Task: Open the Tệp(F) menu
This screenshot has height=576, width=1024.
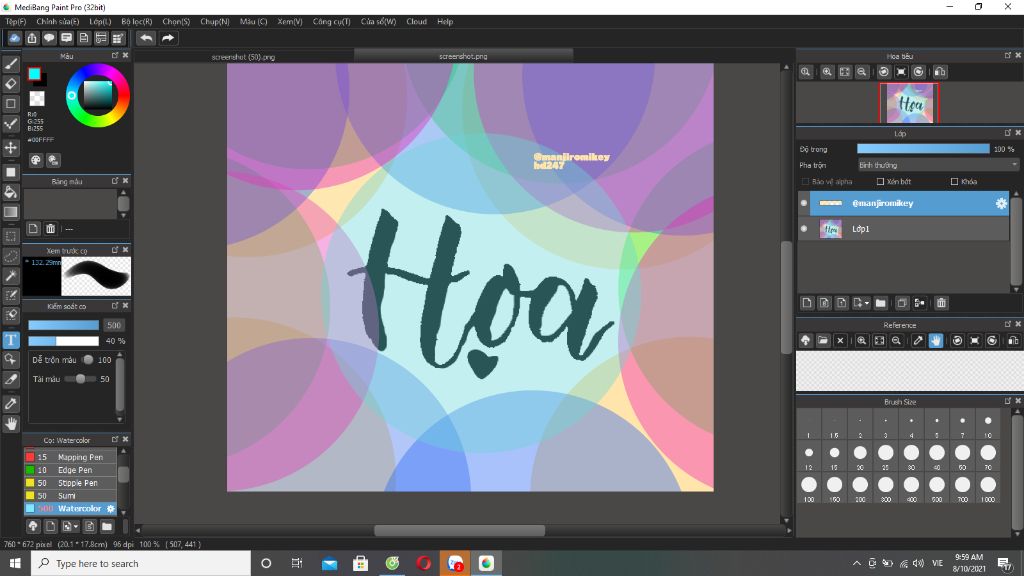Action: point(16,22)
